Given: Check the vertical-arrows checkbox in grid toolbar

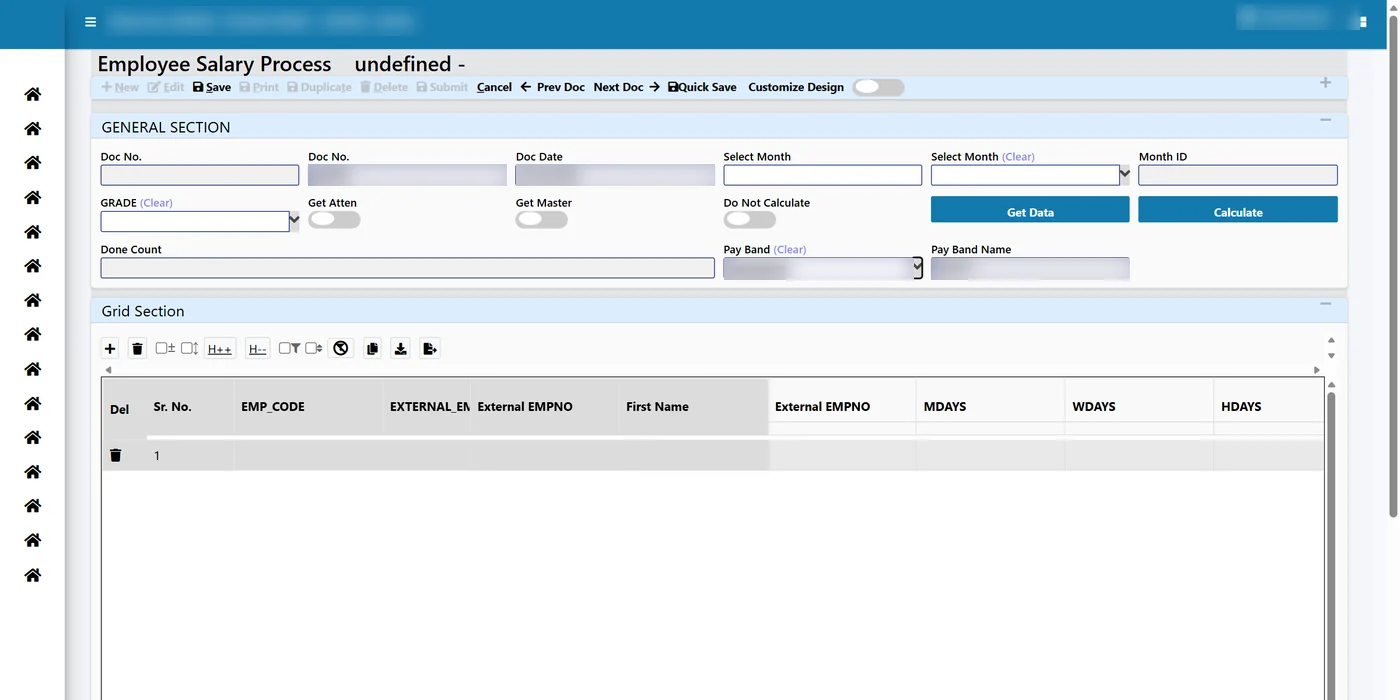Looking at the screenshot, I should click(x=189, y=348).
